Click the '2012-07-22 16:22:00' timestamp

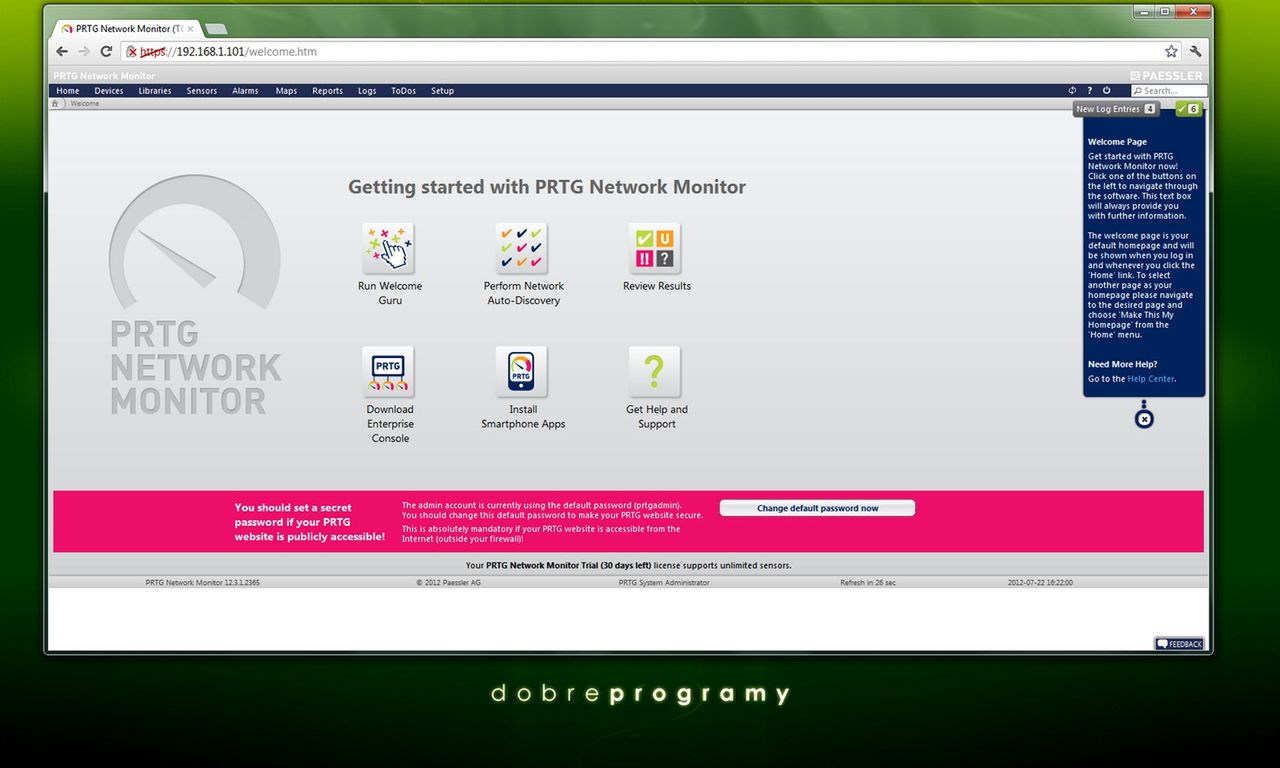1040,582
